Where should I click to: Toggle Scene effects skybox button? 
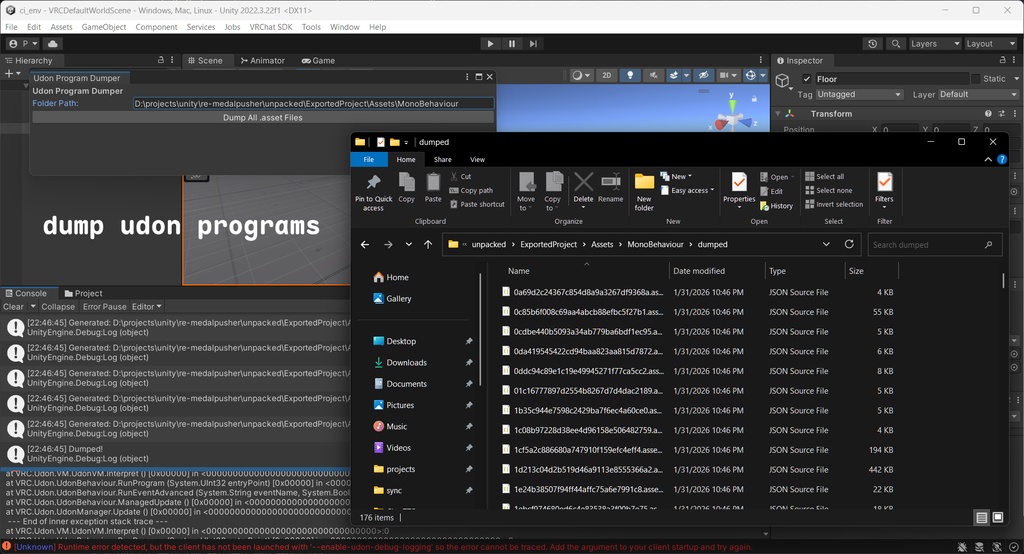[674, 76]
